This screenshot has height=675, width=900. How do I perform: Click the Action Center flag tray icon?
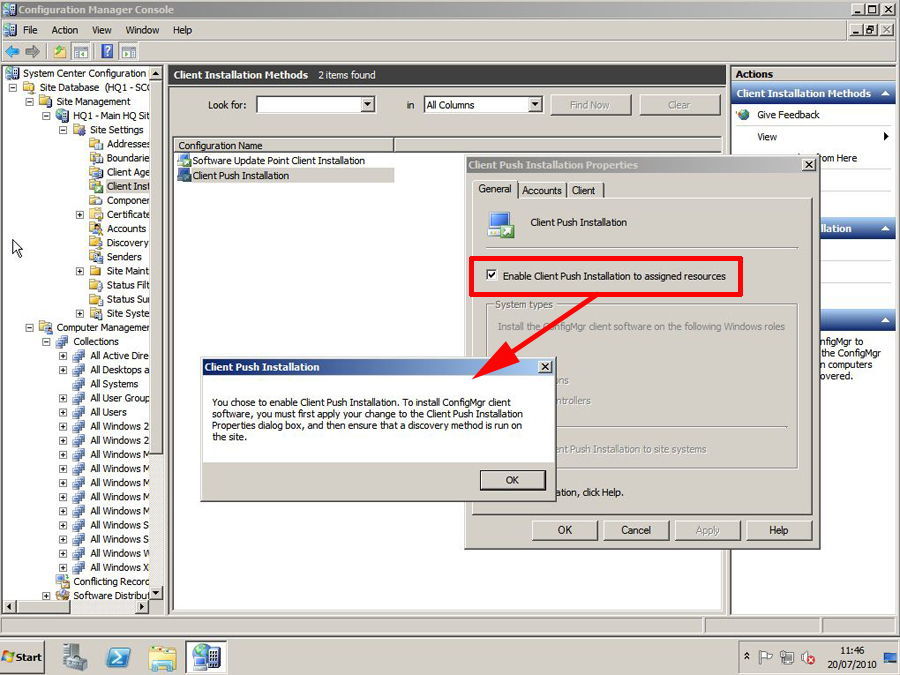point(765,657)
